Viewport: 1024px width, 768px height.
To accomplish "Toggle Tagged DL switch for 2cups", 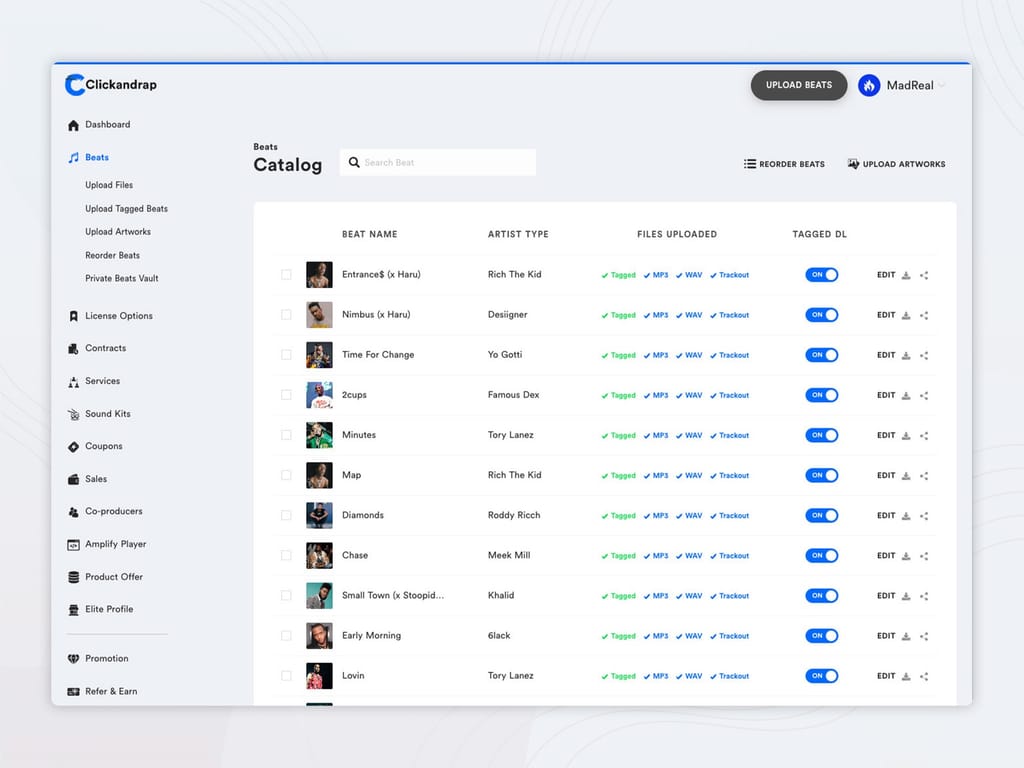I will click(x=822, y=395).
